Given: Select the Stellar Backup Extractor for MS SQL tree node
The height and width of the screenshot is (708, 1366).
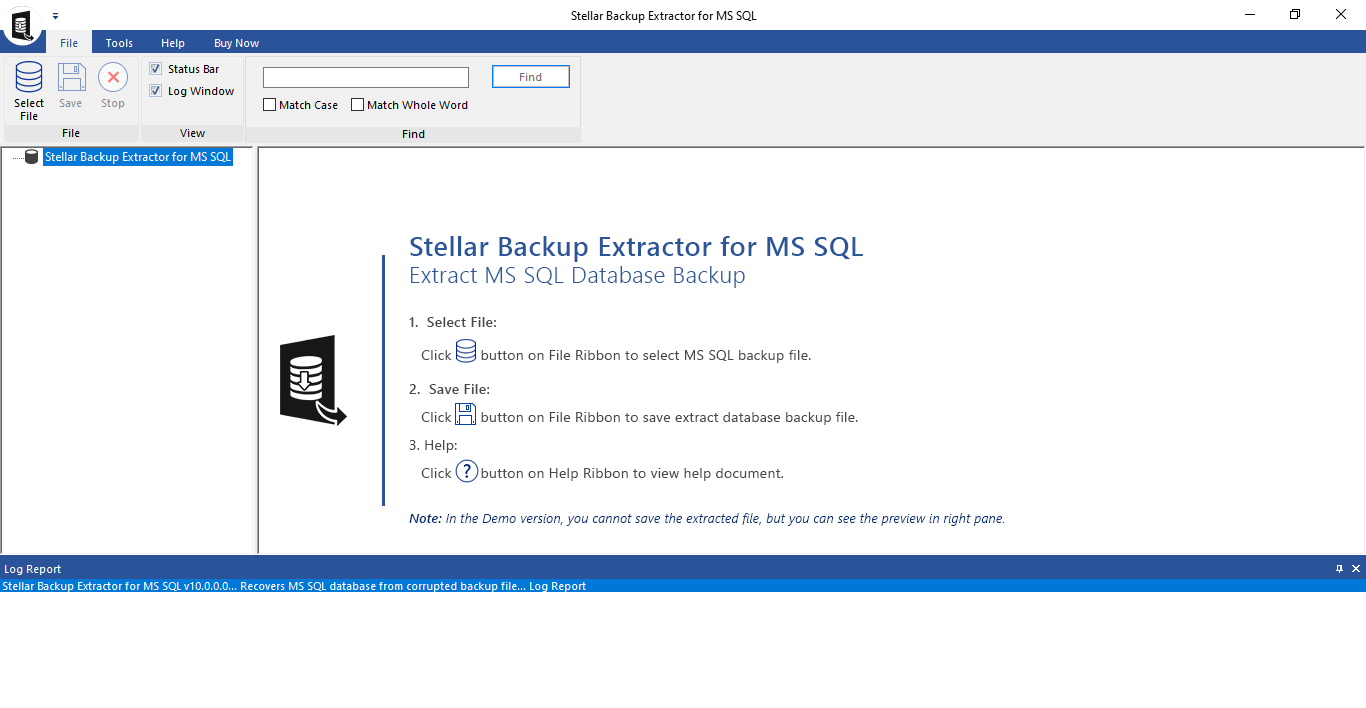Looking at the screenshot, I should coord(138,157).
